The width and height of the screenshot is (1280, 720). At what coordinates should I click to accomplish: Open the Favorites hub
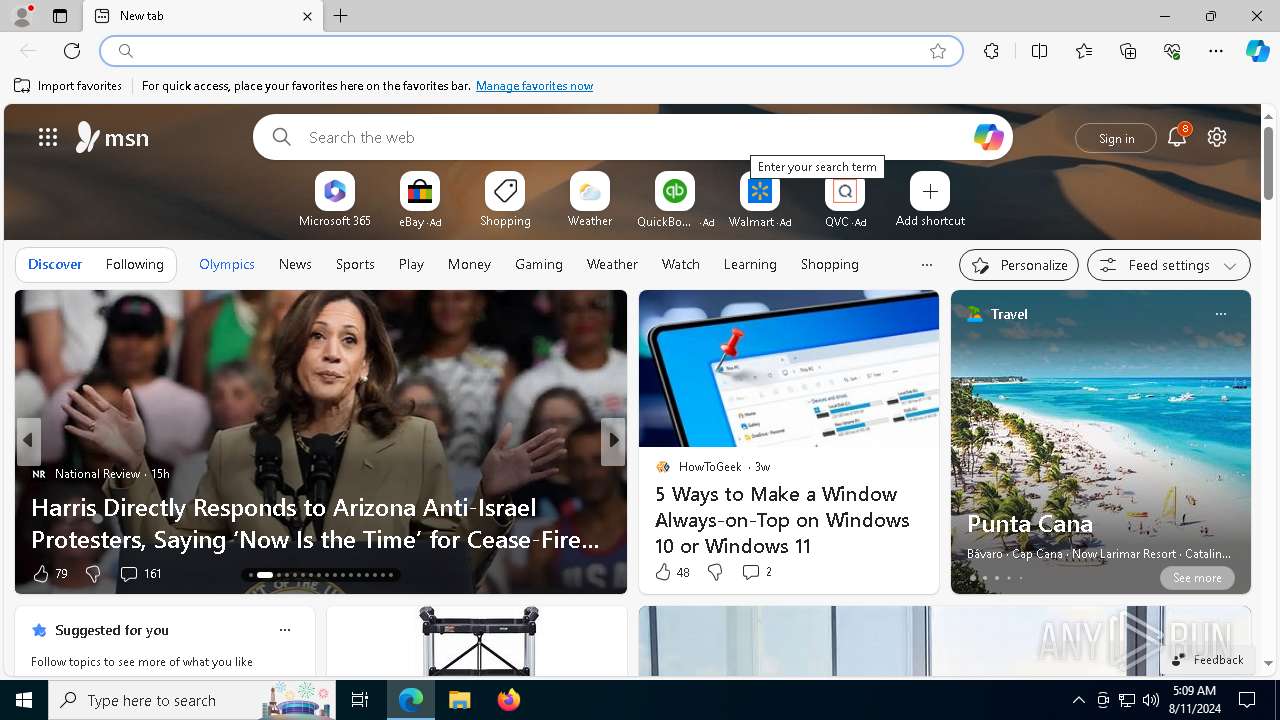point(1084,51)
